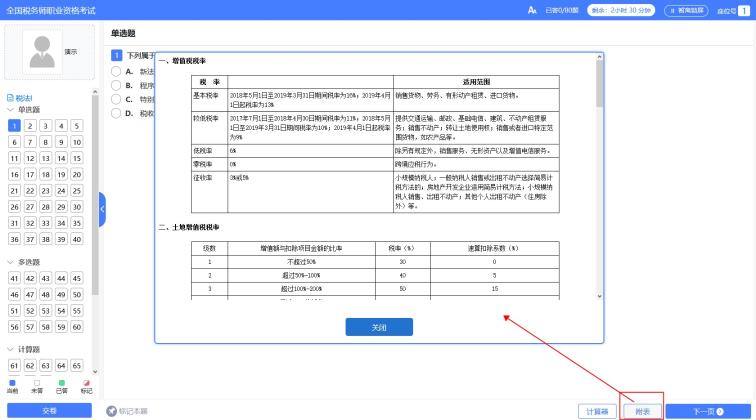Select answer option D
Screen dimensions: 756x420
[116, 113]
